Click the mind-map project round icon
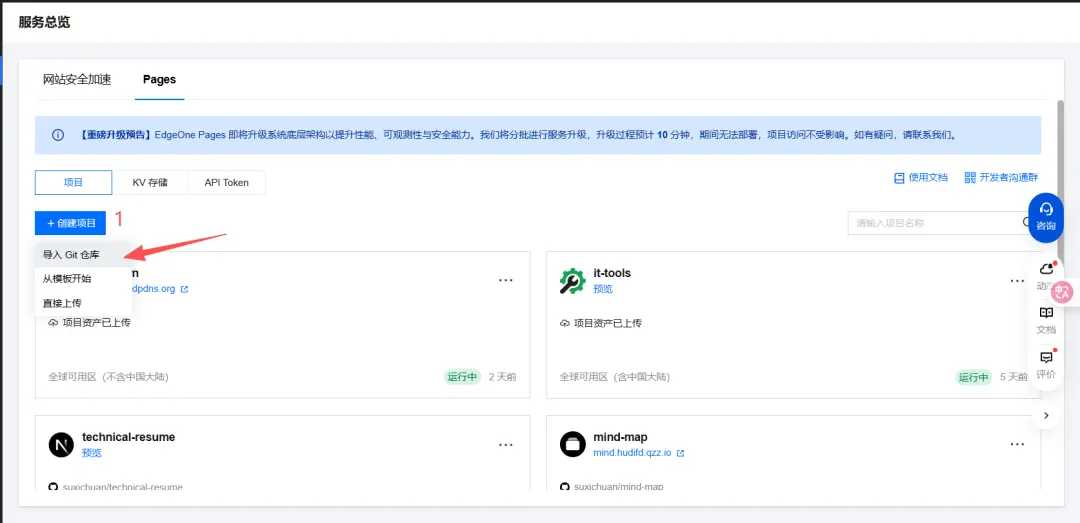Image resolution: width=1080 pixels, height=523 pixels. [x=572, y=444]
